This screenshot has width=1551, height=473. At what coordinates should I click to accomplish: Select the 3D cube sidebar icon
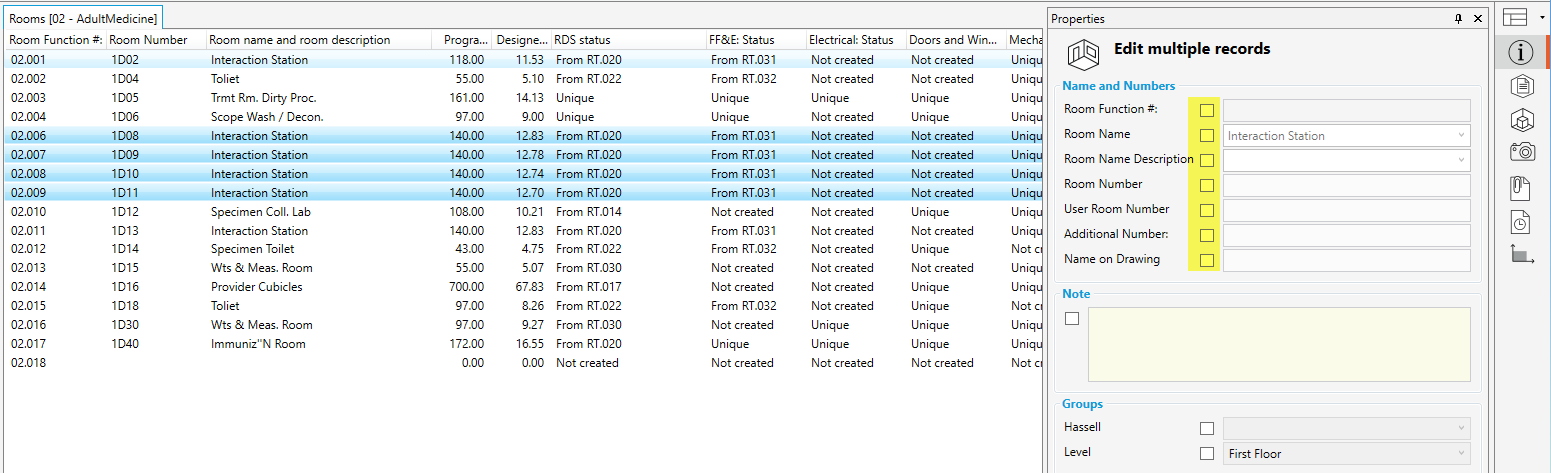coord(1520,120)
